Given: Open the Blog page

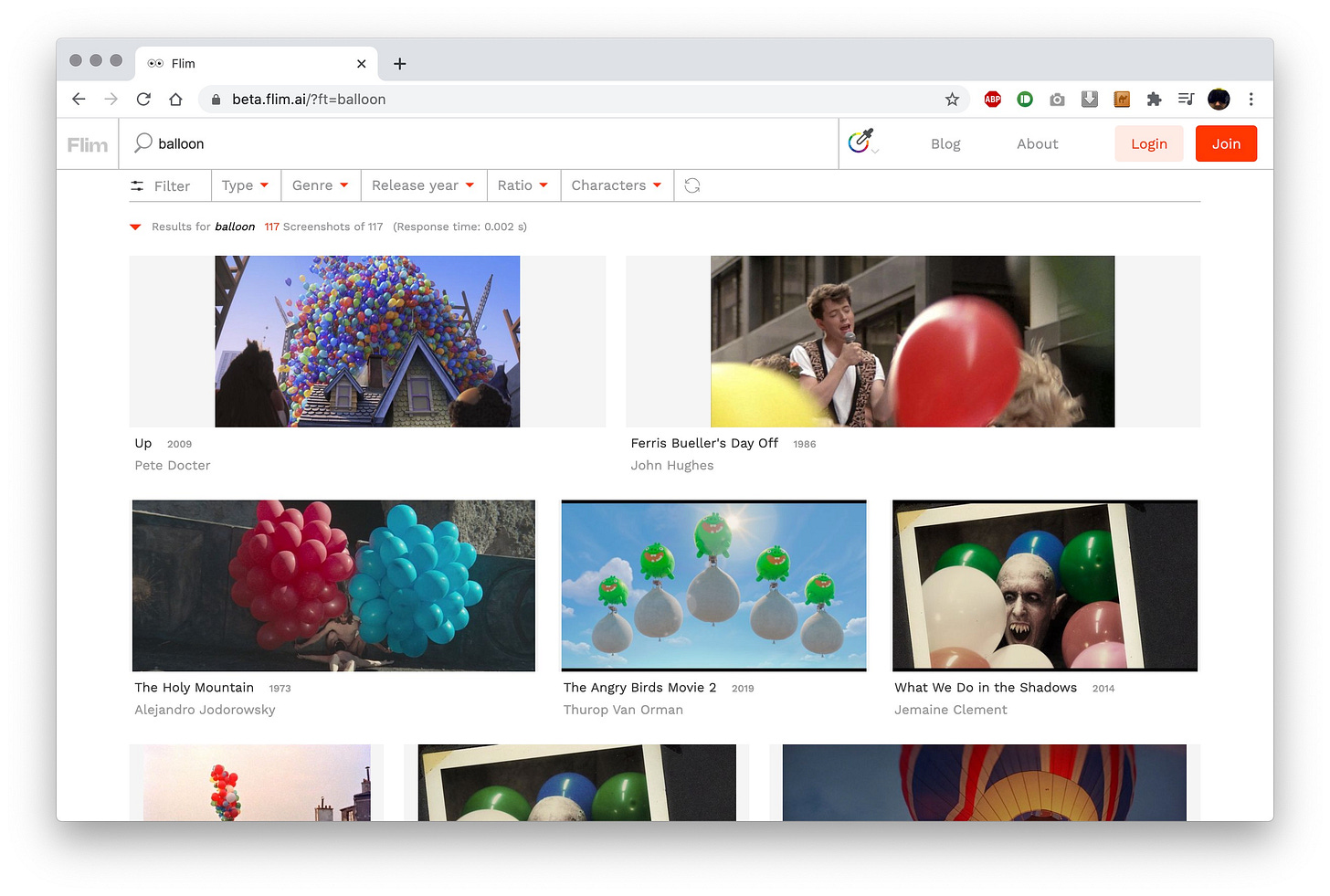Looking at the screenshot, I should tap(945, 144).
